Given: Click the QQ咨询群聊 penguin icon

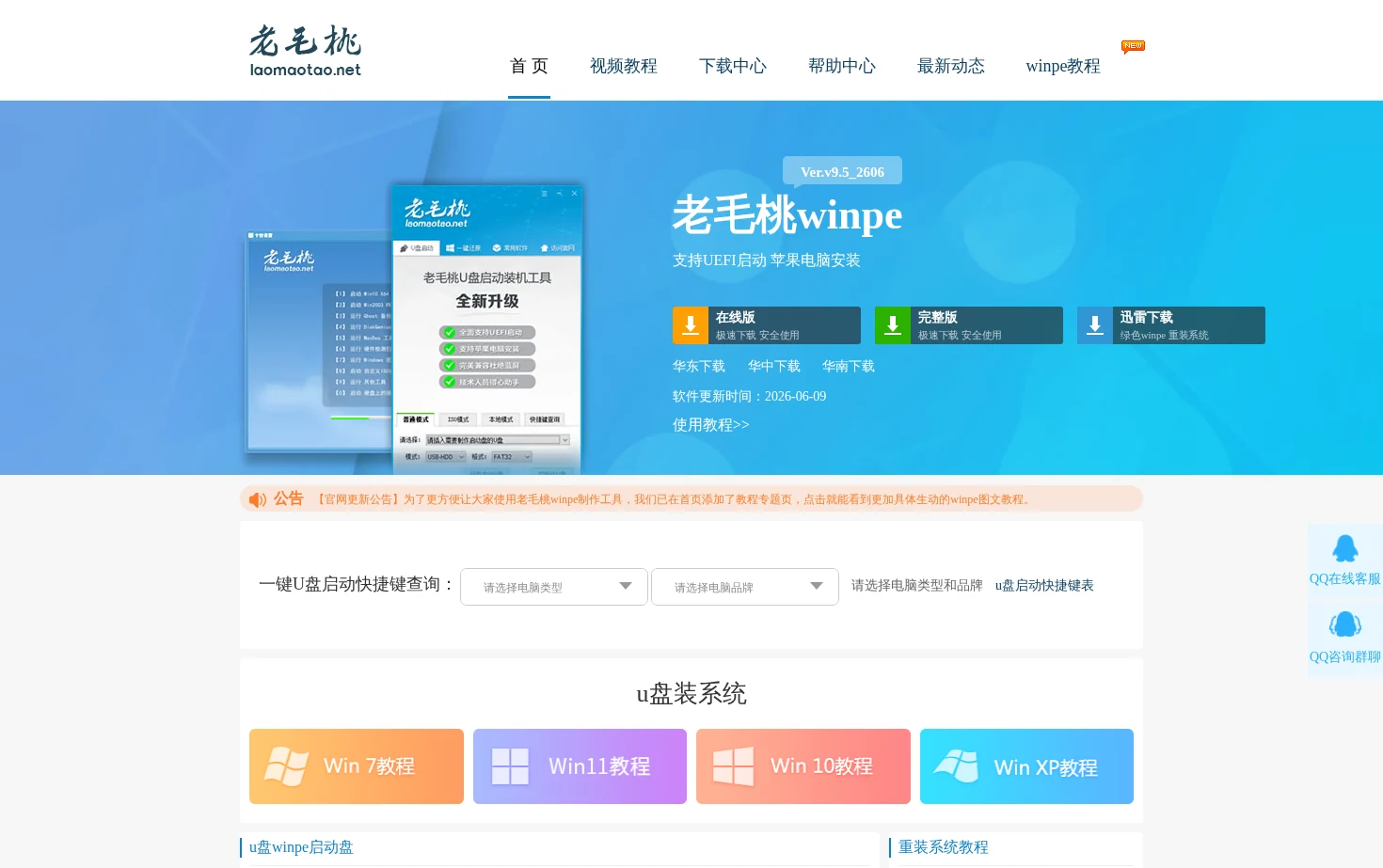Looking at the screenshot, I should coord(1345,624).
